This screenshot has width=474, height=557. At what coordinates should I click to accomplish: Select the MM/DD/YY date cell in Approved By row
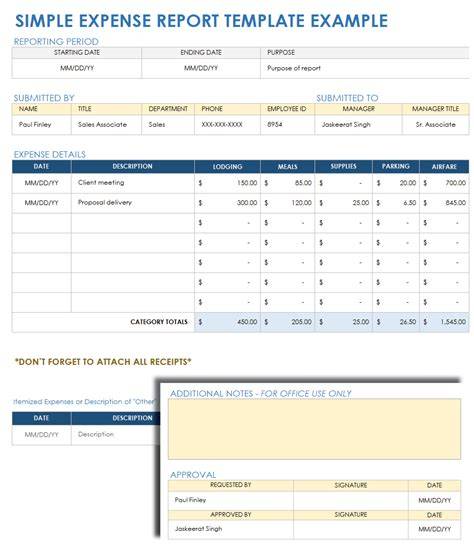tap(435, 529)
